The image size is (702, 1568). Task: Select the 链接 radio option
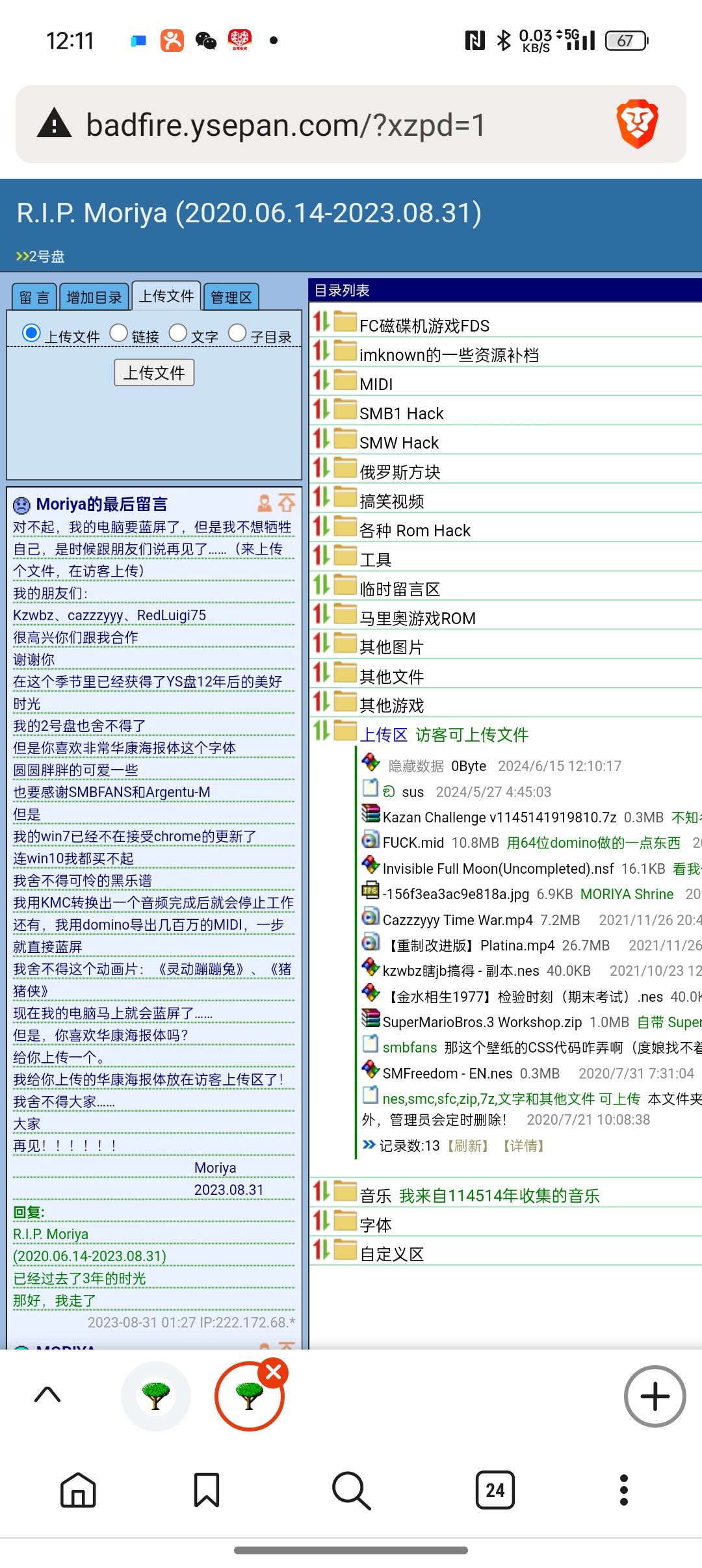(118, 333)
